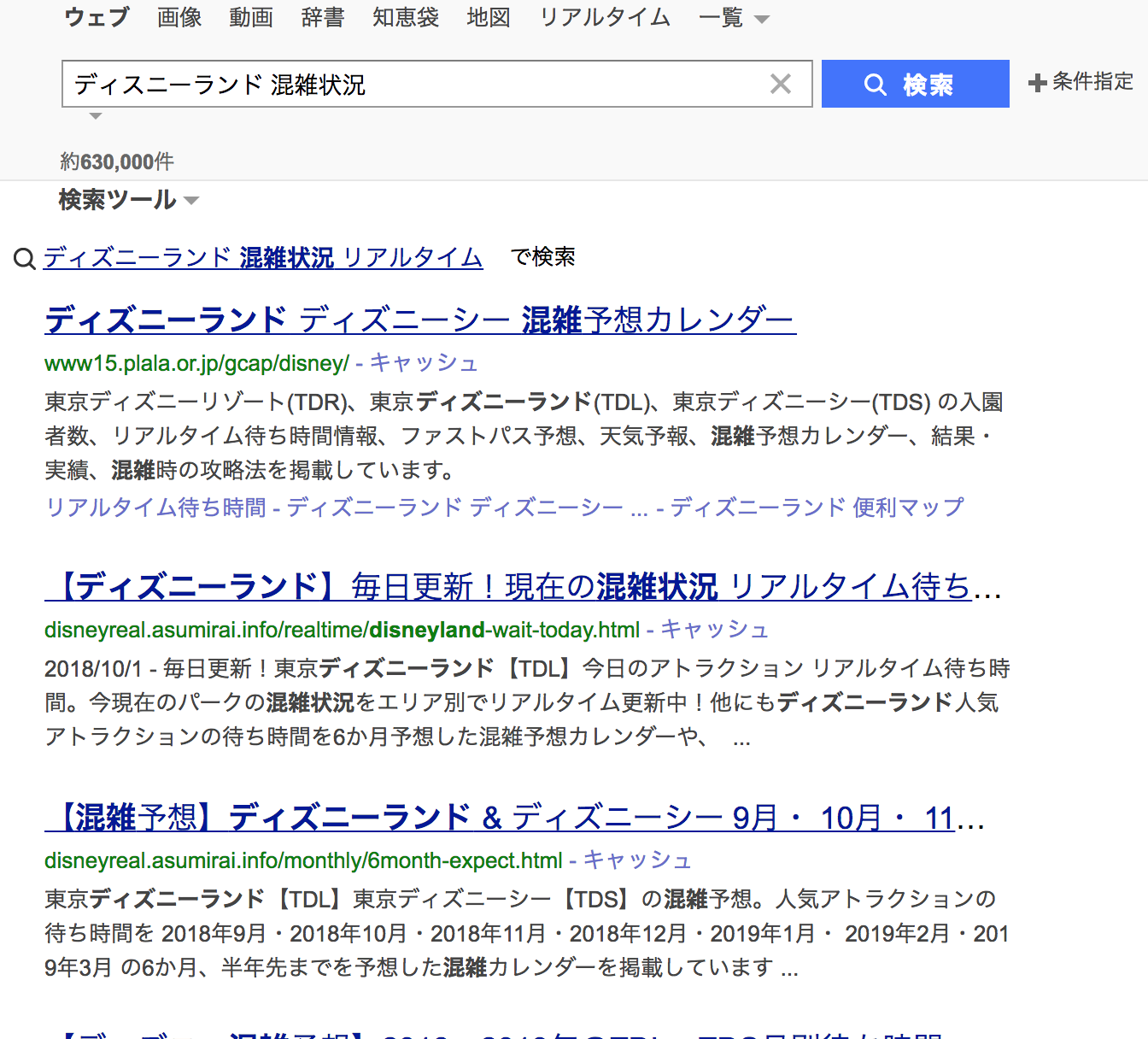The image size is (1148, 1039).
Task: Select the ウェブ tab
Action: coord(97,17)
